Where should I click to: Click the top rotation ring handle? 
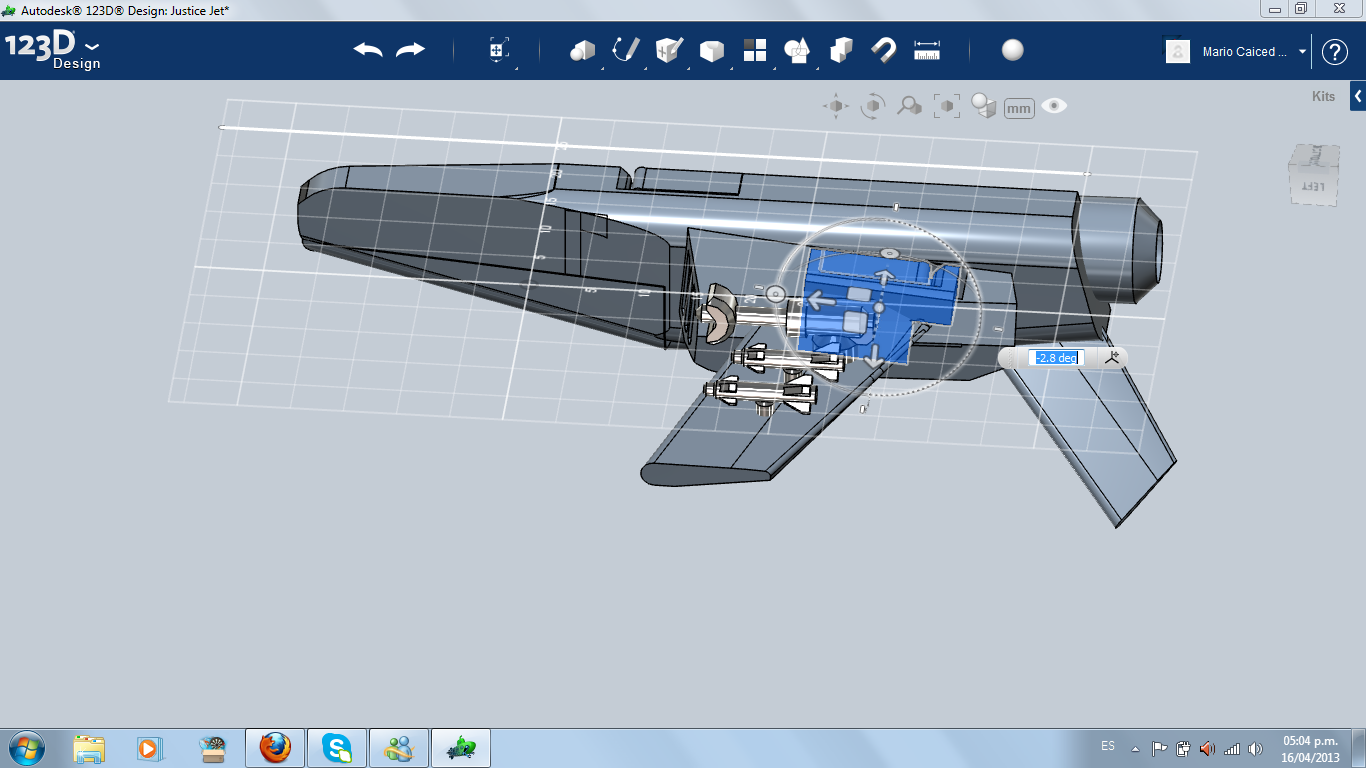pos(888,255)
